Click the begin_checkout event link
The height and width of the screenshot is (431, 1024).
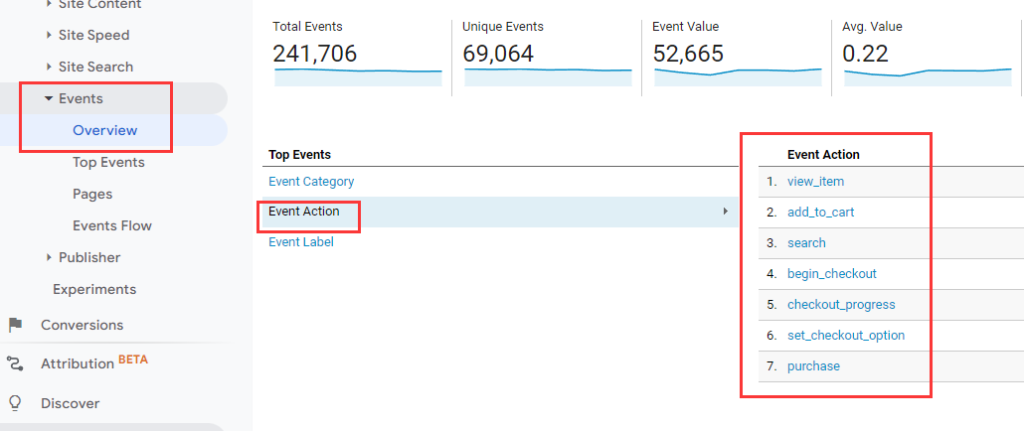[831, 274]
